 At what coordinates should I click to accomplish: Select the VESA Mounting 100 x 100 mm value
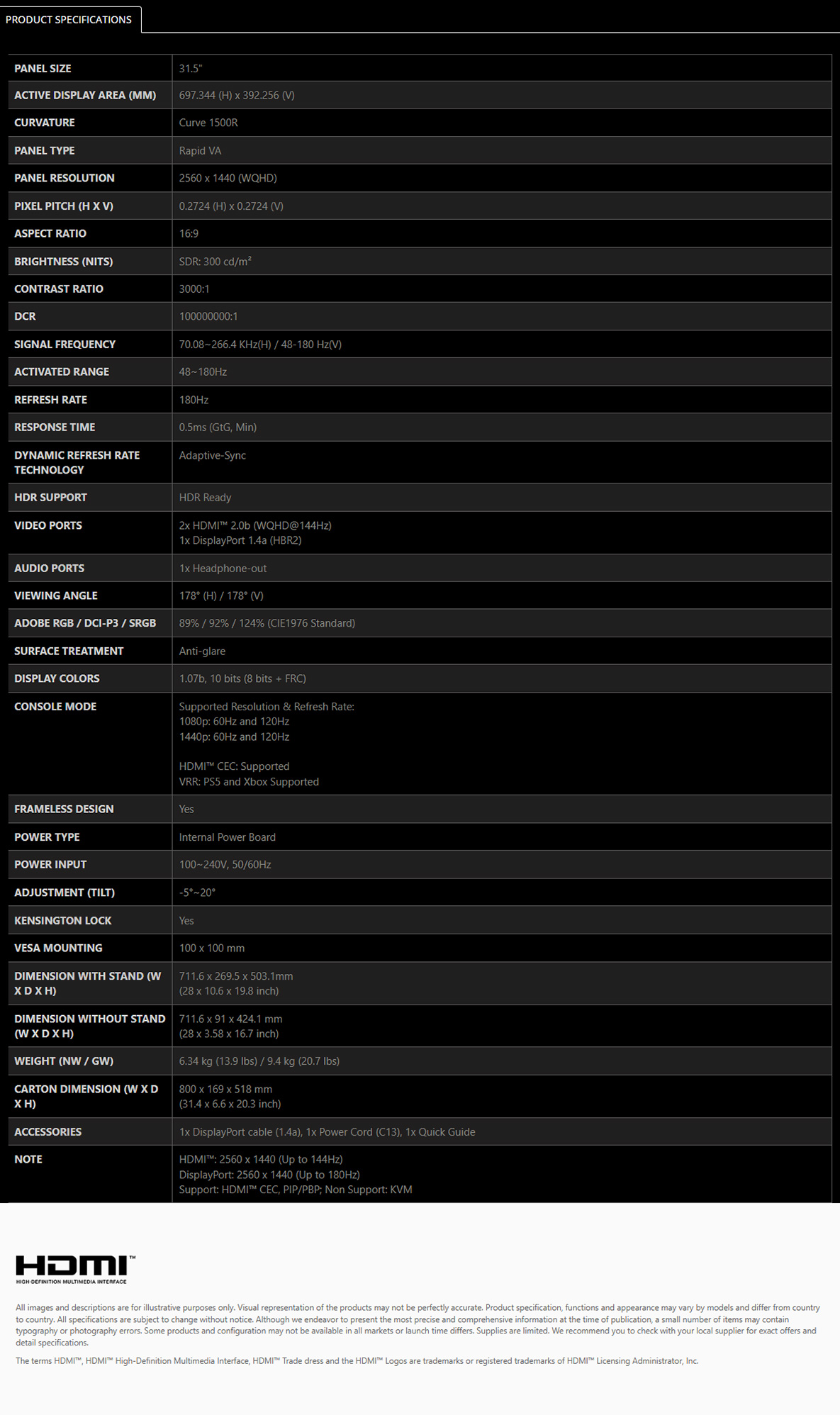pos(211,948)
